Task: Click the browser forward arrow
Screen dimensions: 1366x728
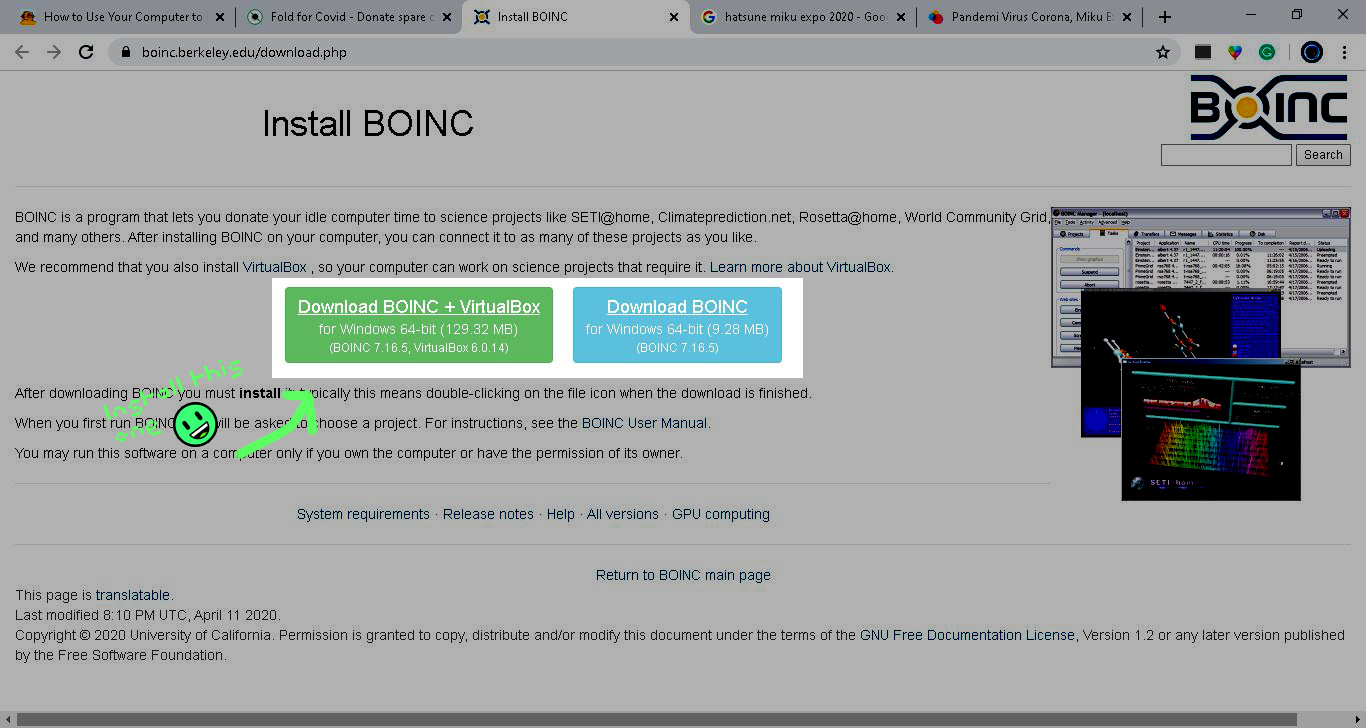Action: pyautogui.click(x=54, y=52)
